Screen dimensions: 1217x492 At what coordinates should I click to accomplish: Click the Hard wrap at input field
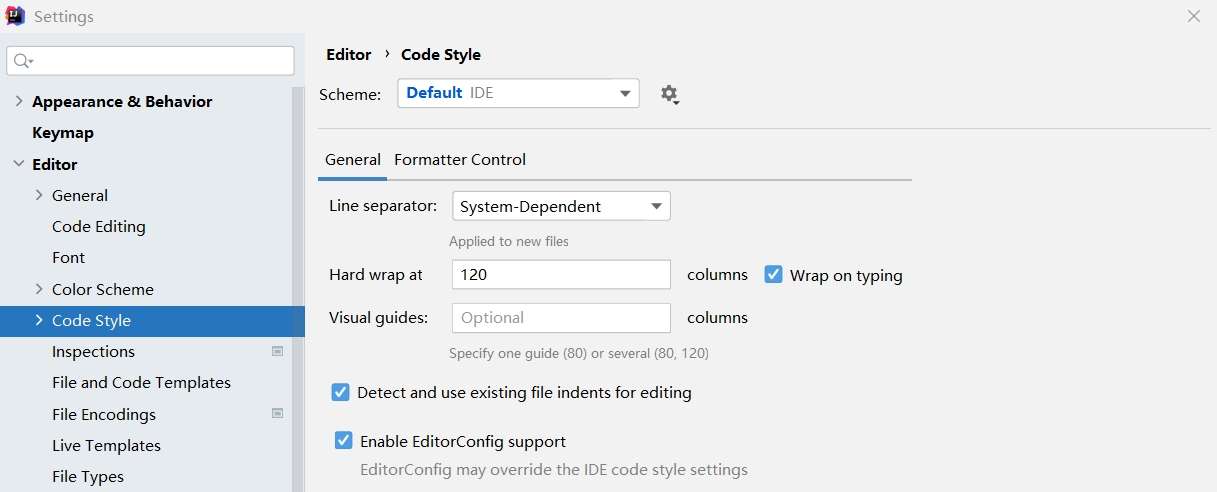coord(561,275)
